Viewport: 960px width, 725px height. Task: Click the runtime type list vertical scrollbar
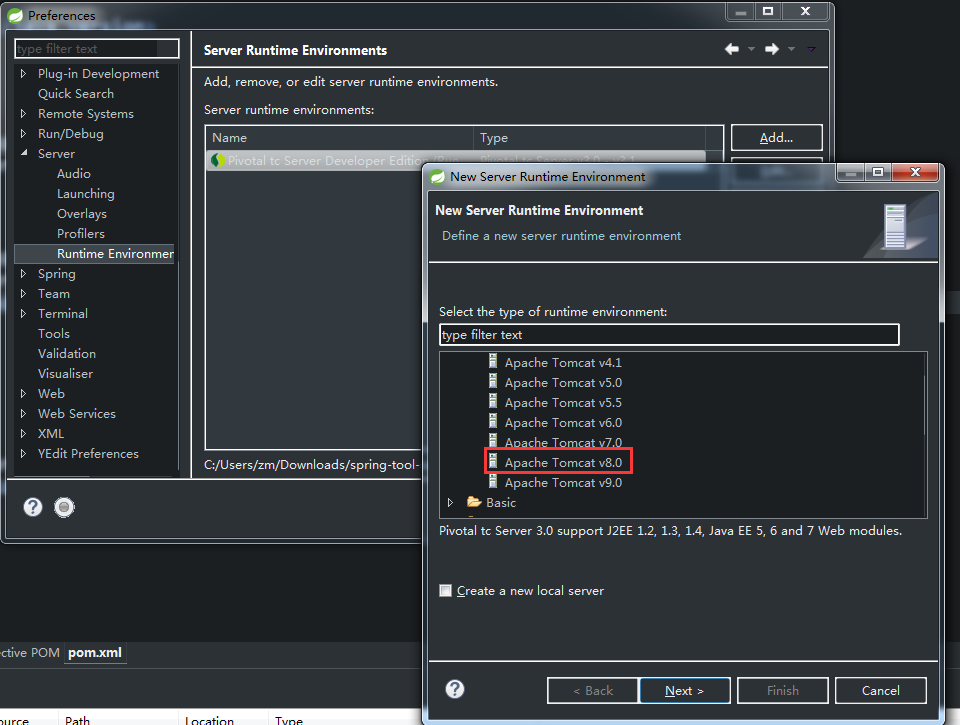coord(924,404)
